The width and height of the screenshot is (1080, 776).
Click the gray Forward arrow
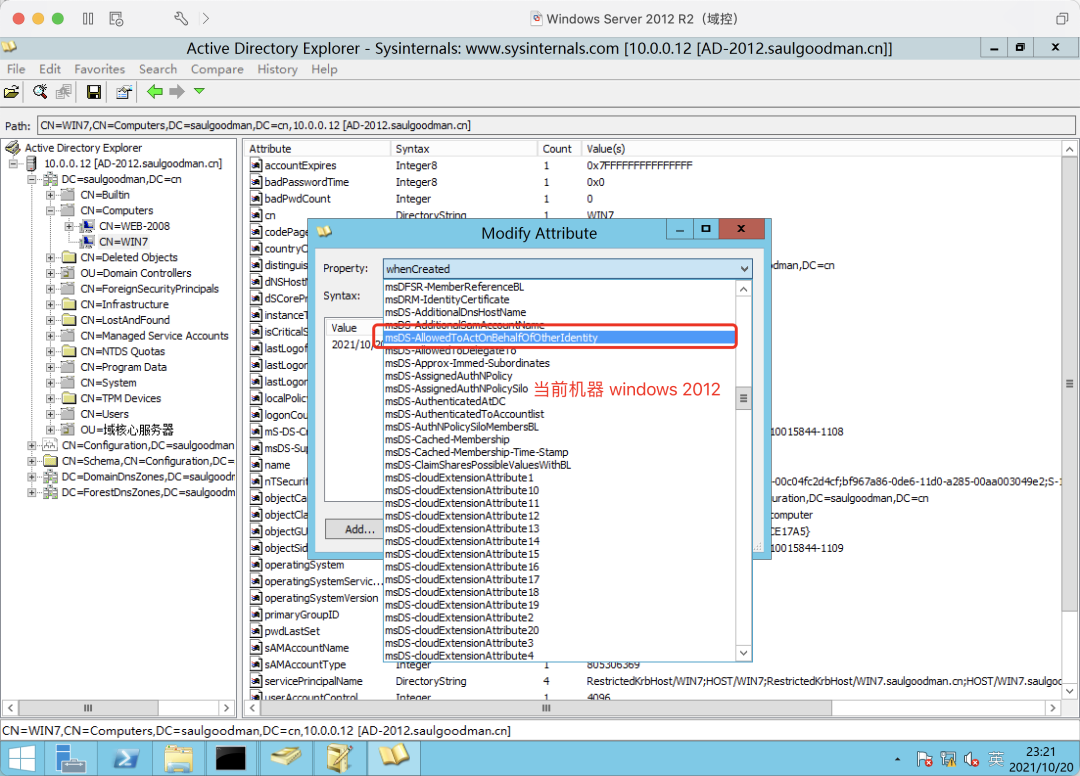click(x=177, y=91)
